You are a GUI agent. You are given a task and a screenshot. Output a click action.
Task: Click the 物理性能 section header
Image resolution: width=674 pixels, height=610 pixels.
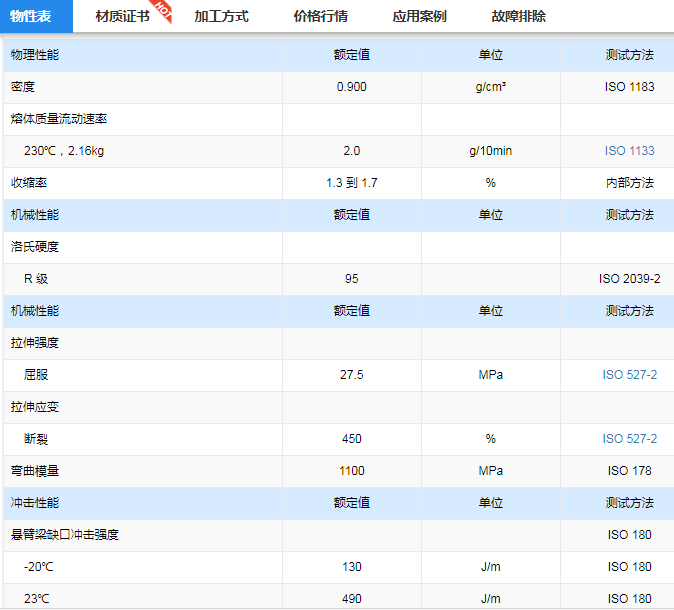[x=35, y=55]
